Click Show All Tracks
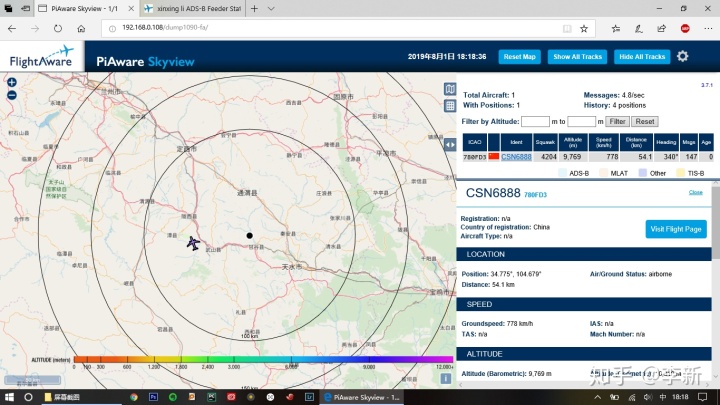 pos(577,56)
